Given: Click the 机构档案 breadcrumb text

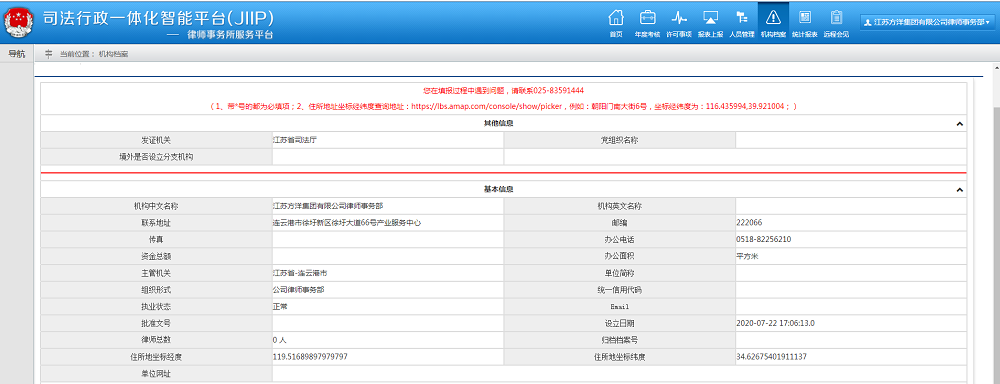Looking at the screenshot, I should [114, 54].
